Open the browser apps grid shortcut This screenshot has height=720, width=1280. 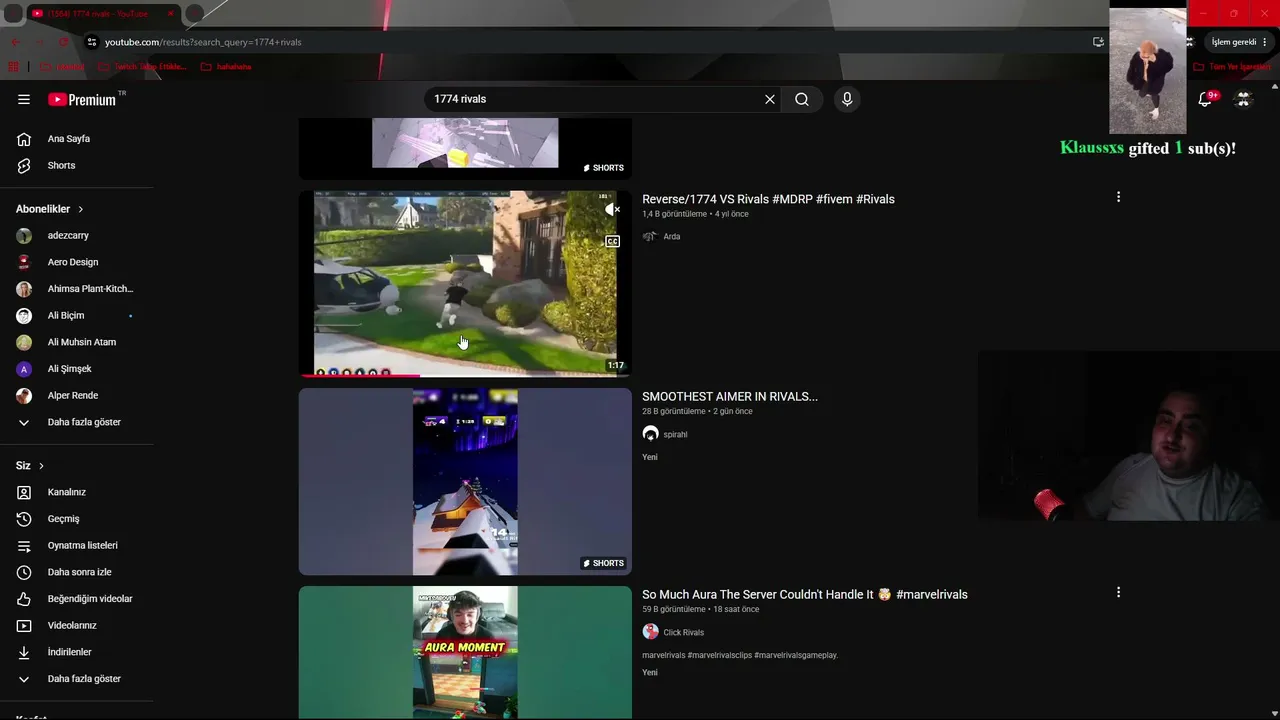point(13,67)
